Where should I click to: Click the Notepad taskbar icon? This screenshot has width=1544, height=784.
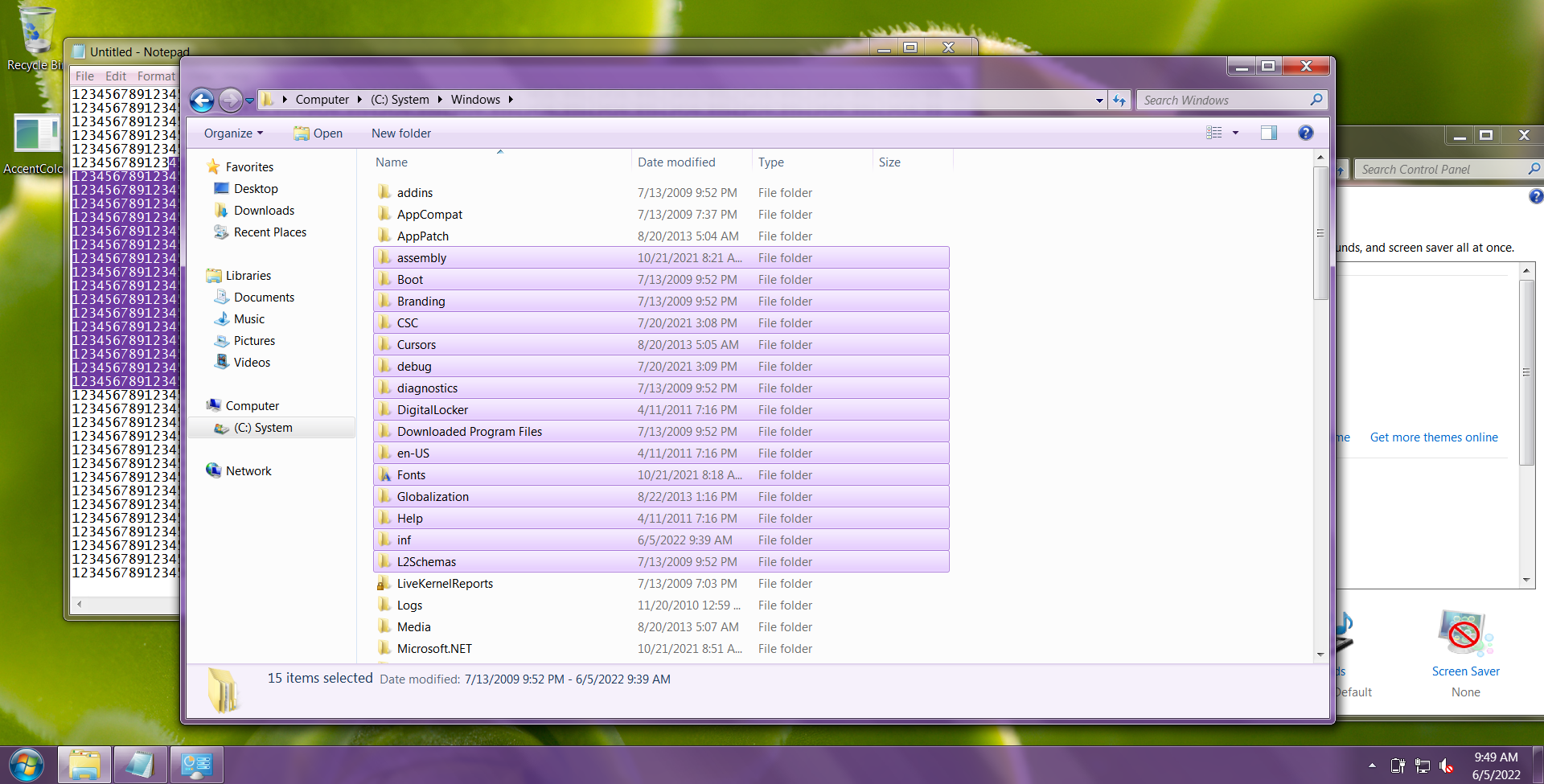(x=141, y=765)
